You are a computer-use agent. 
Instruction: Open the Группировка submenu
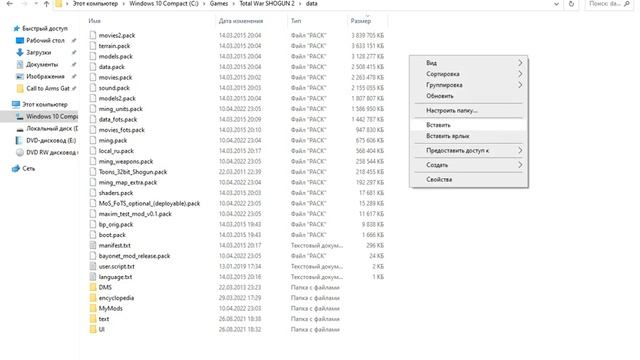coord(469,85)
